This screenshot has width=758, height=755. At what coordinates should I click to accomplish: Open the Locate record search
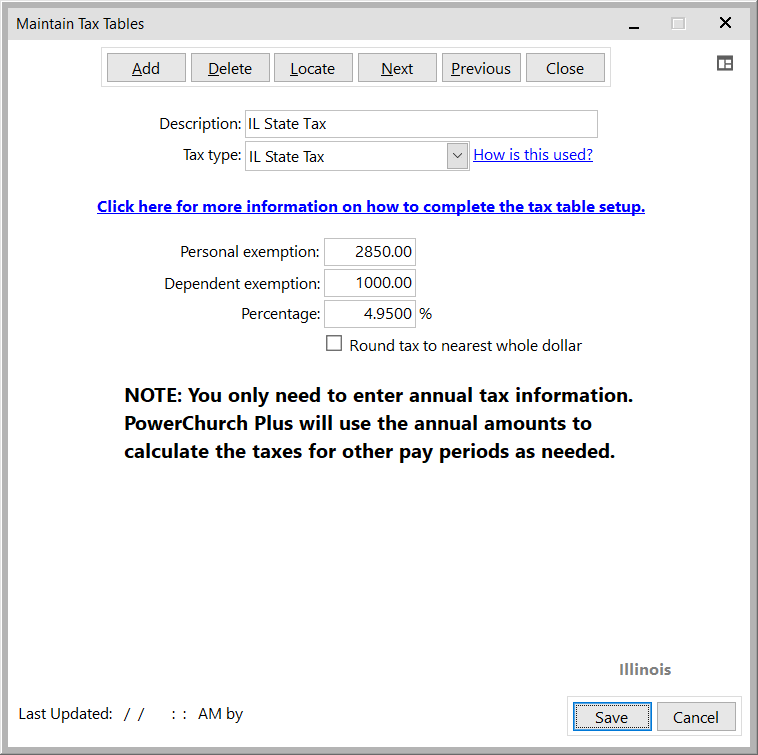click(x=312, y=68)
